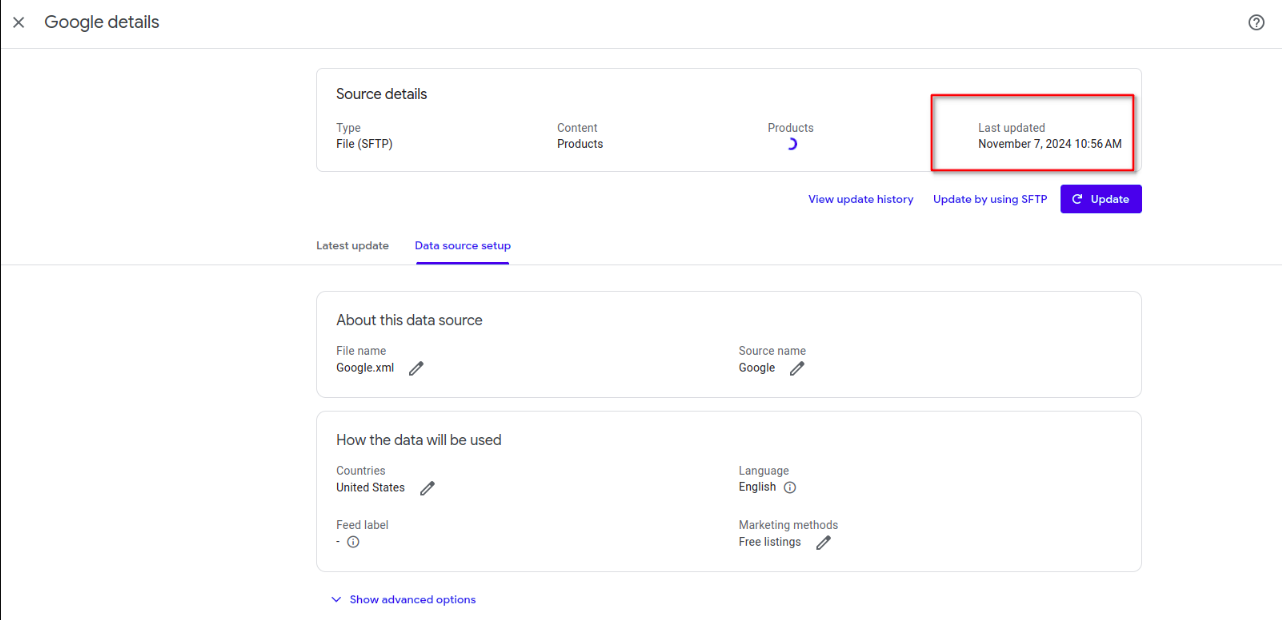This screenshot has width=1282, height=620.
Task: Switch to the Latest update tab
Action: pos(352,246)
